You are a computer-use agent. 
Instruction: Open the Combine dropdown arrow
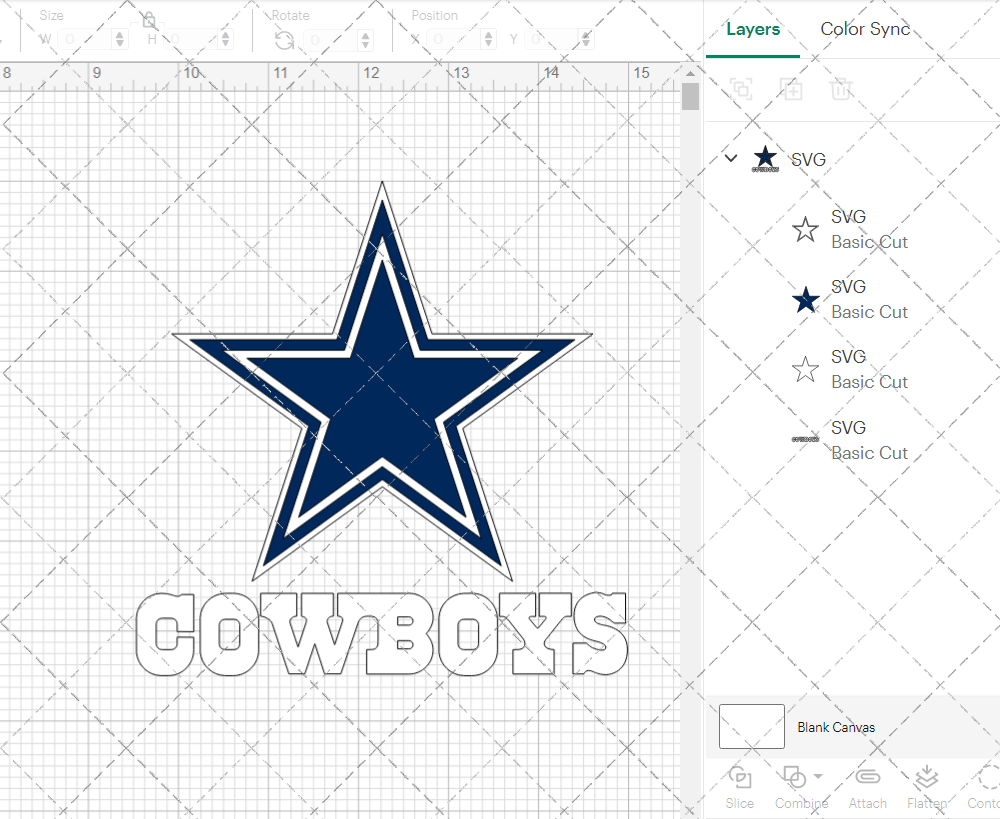[818, 776]
